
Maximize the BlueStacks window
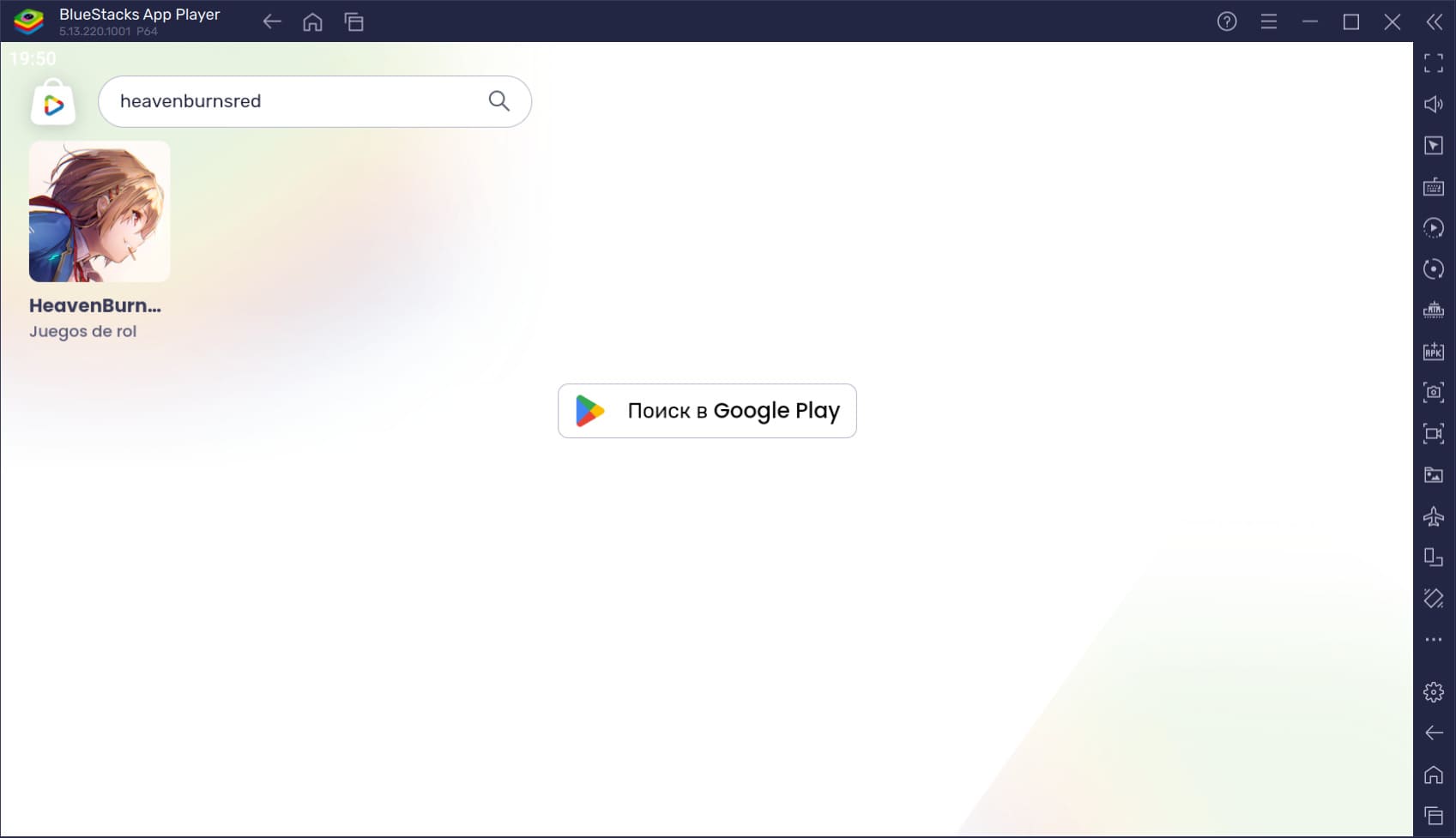coord(1351,22)
